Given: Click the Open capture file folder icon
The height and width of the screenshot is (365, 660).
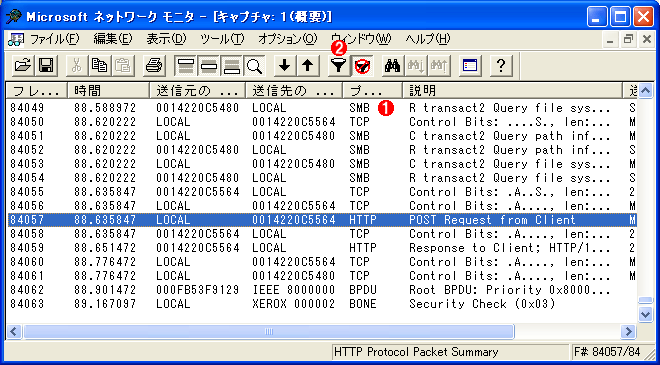Looking at the screenshot, I should point(23,66).
